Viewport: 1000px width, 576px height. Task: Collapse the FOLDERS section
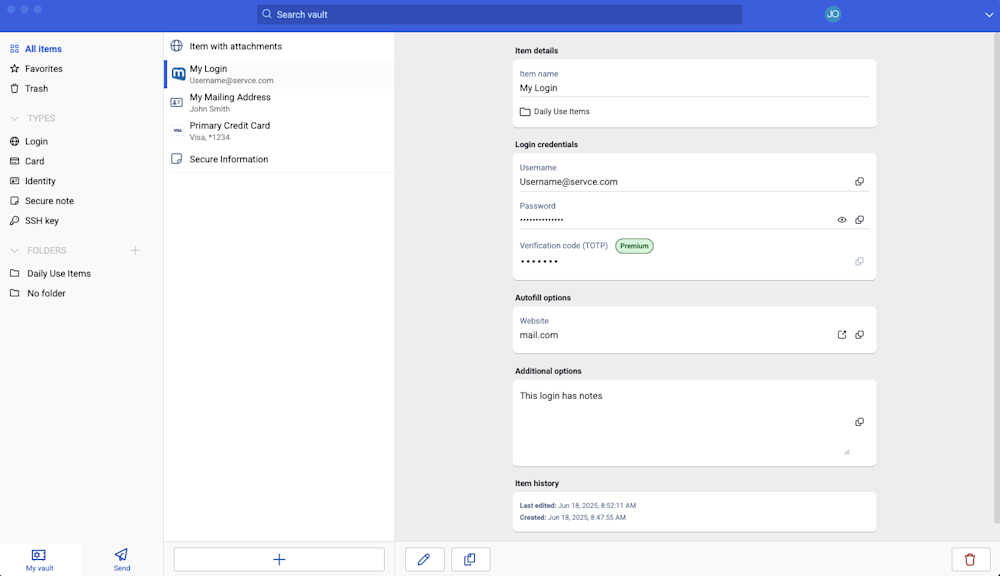click(x=14, y=250)
